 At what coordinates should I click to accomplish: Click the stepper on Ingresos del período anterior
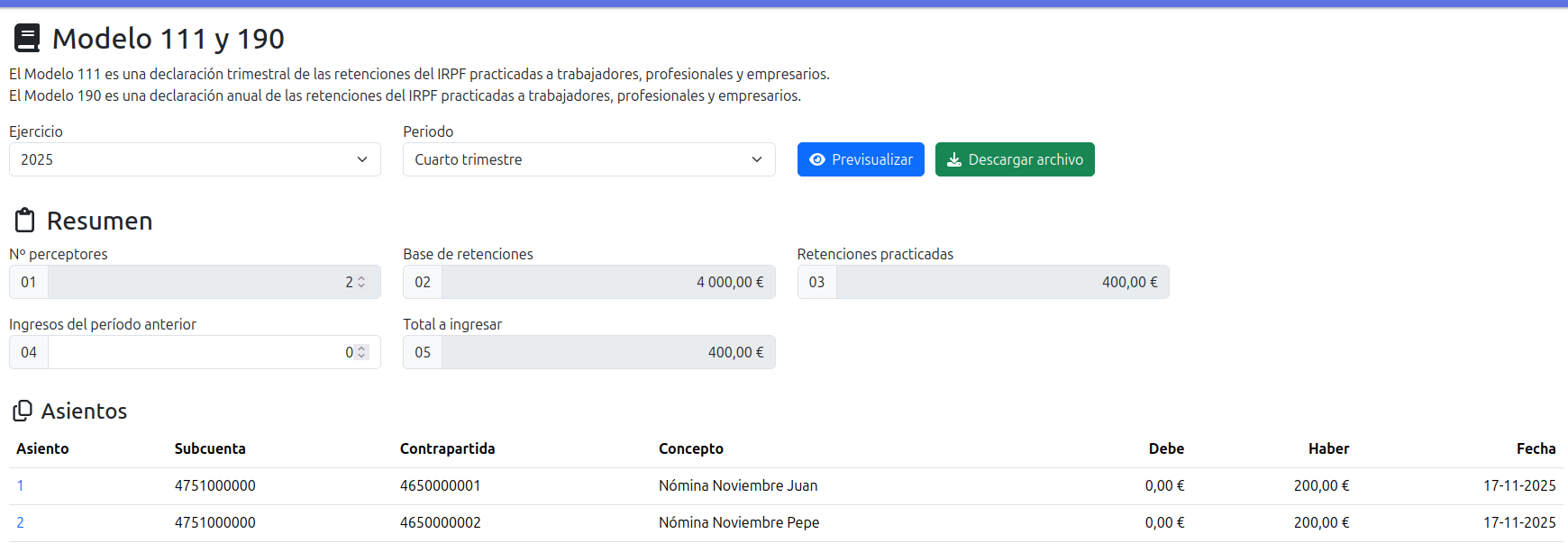(x=361, y=352)
